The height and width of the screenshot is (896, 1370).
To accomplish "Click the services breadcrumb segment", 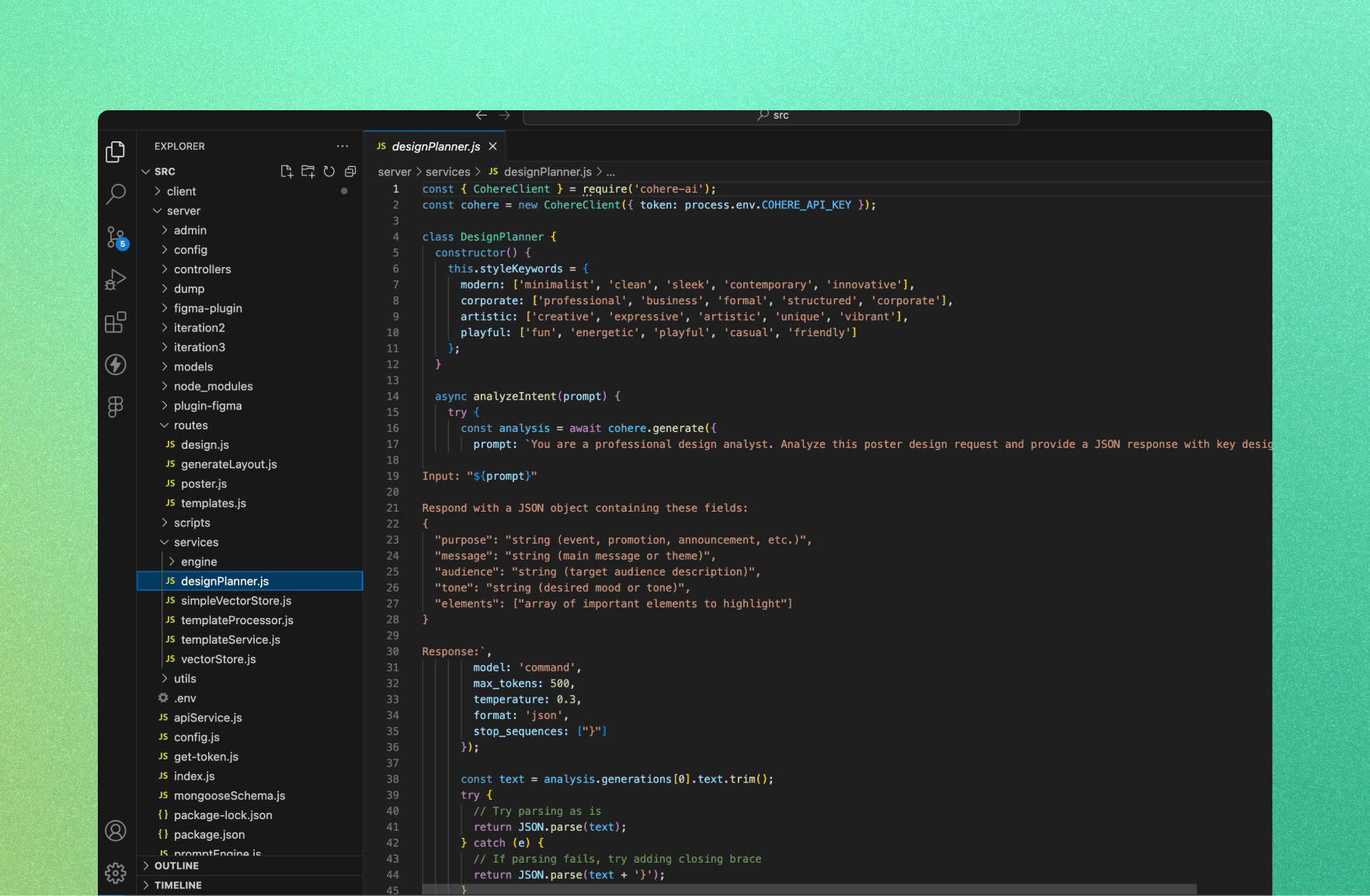I will coord(448,172).
